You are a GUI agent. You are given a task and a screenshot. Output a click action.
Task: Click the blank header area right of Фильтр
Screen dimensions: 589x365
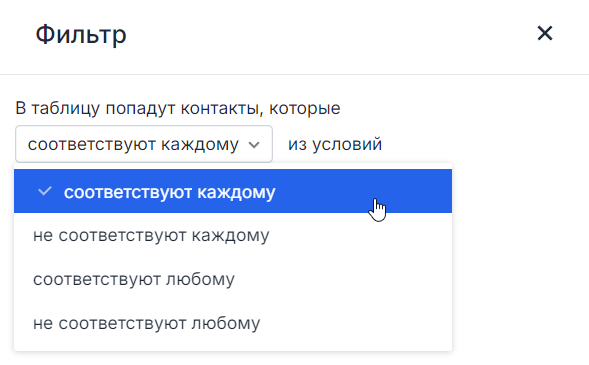tap(331, 34)
